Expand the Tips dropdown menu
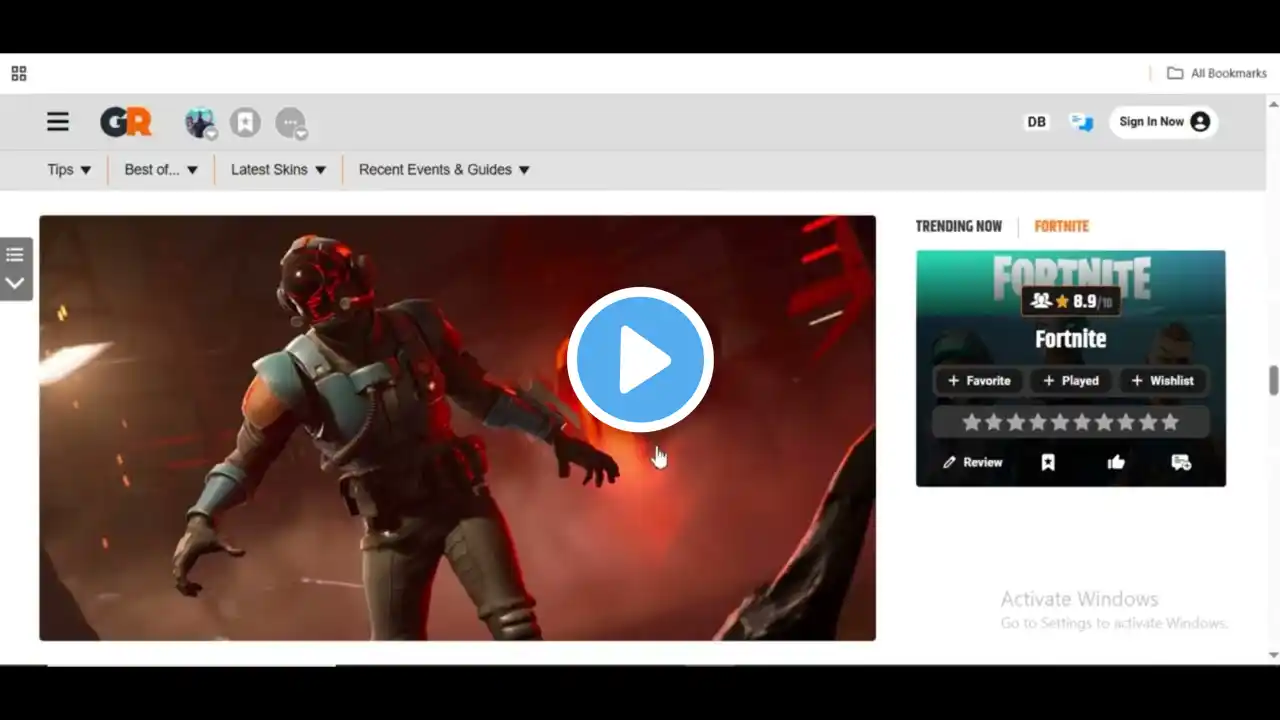The width and height of the screenshot is (1280, 720). coord(69,170)
